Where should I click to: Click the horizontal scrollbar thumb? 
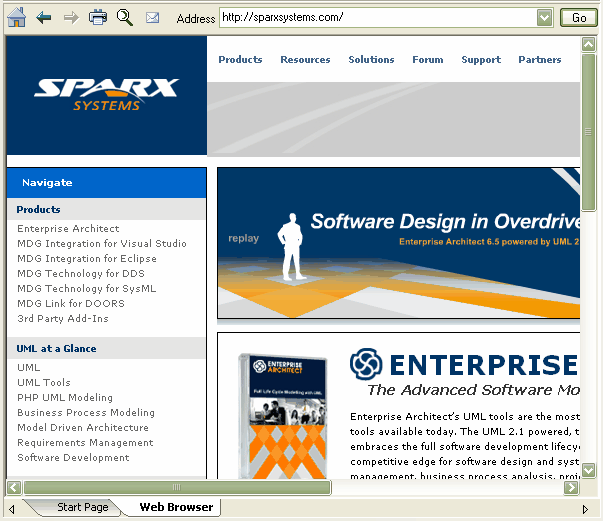pos(177,488)
